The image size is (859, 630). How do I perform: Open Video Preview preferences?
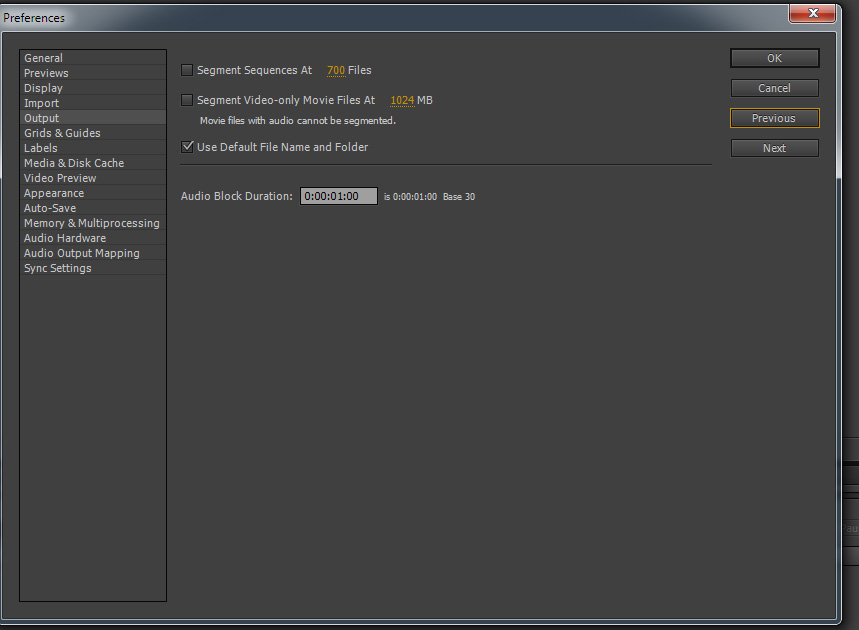coord(93,178)
